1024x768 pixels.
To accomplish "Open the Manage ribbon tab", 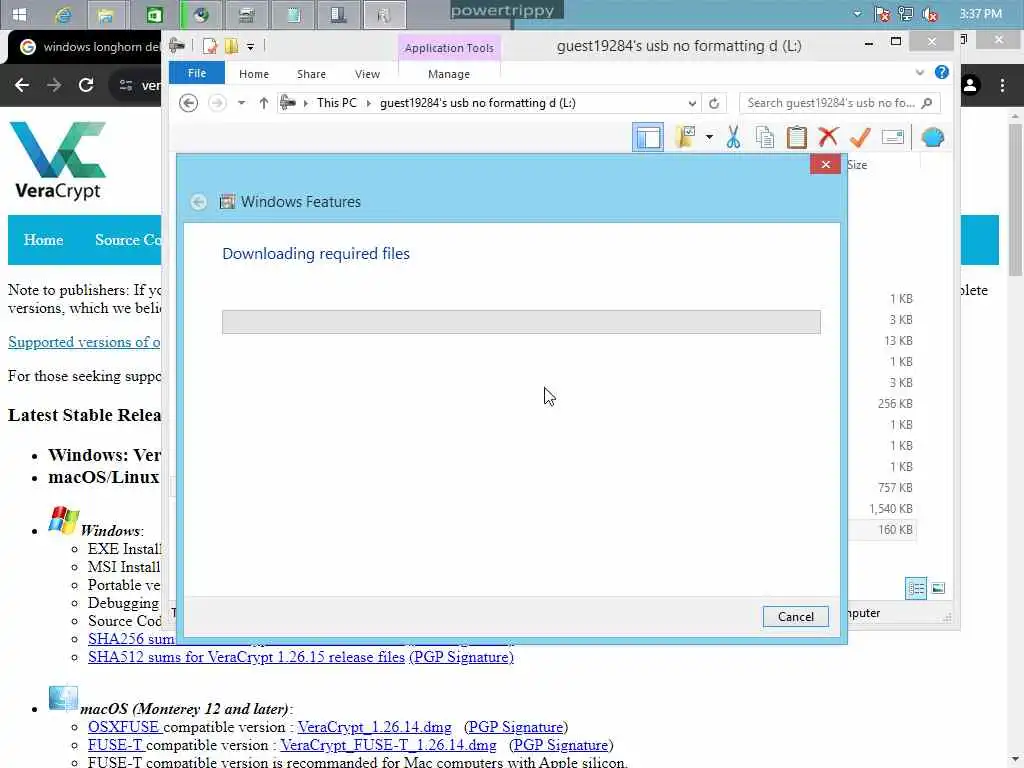I will [449, 74].
